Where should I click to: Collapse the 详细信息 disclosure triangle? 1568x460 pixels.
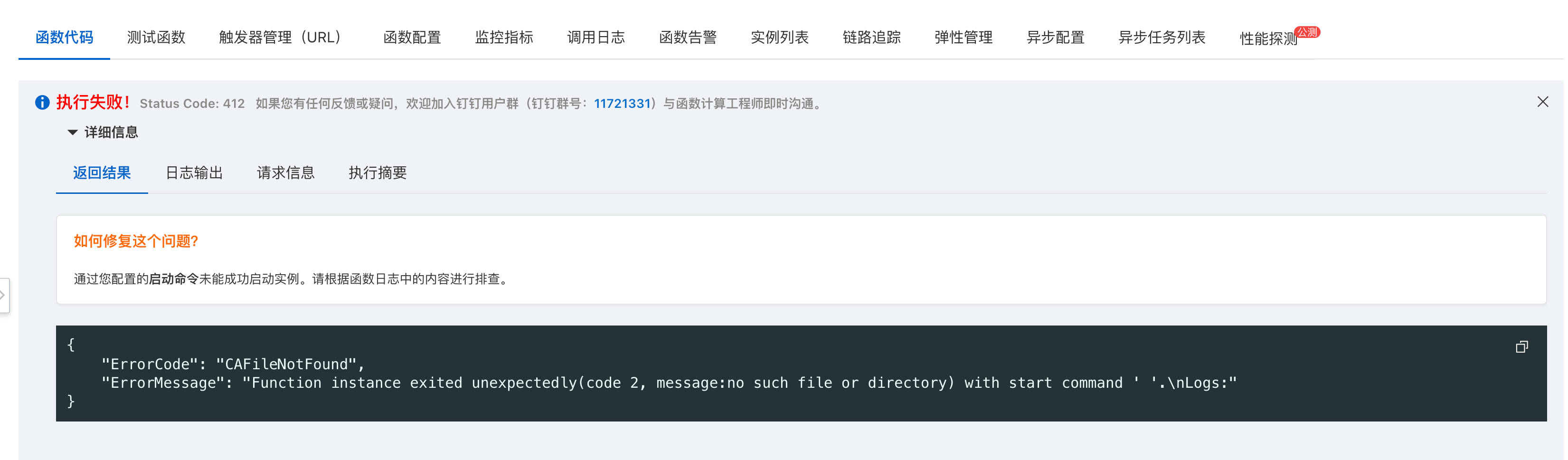point(73,132)
